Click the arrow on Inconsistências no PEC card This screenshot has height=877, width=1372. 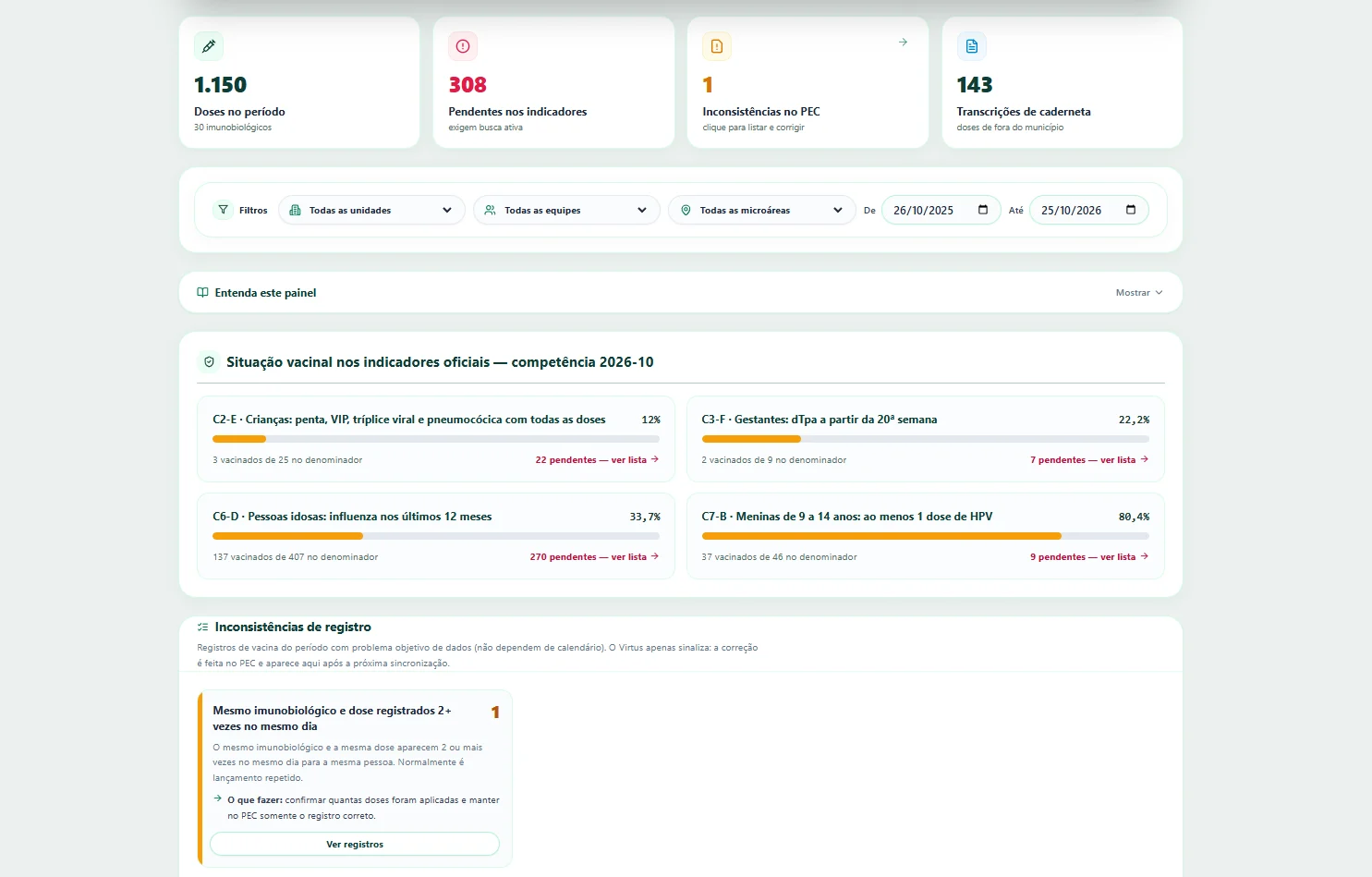903,43
